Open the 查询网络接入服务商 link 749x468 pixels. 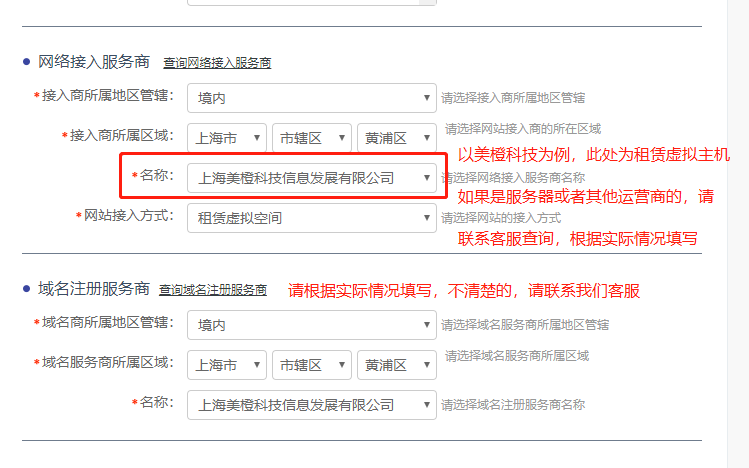coord(217,63)
